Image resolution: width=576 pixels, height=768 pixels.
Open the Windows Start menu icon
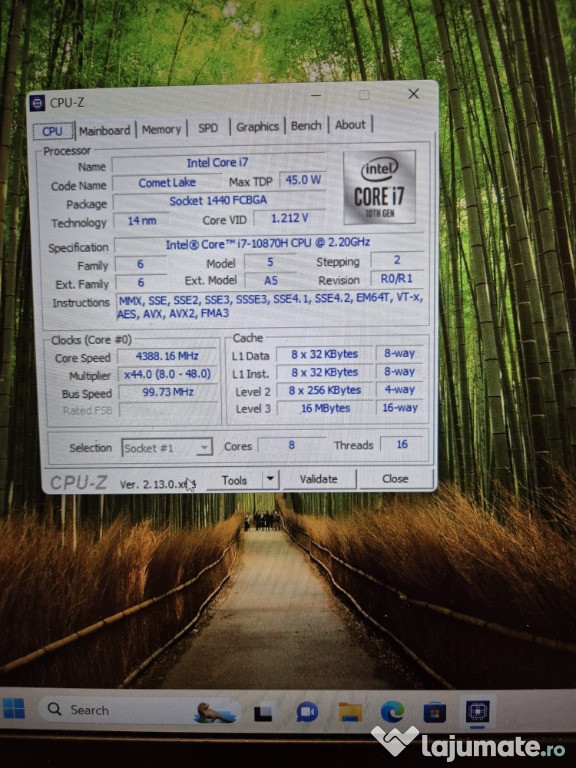tap(13, 708)
